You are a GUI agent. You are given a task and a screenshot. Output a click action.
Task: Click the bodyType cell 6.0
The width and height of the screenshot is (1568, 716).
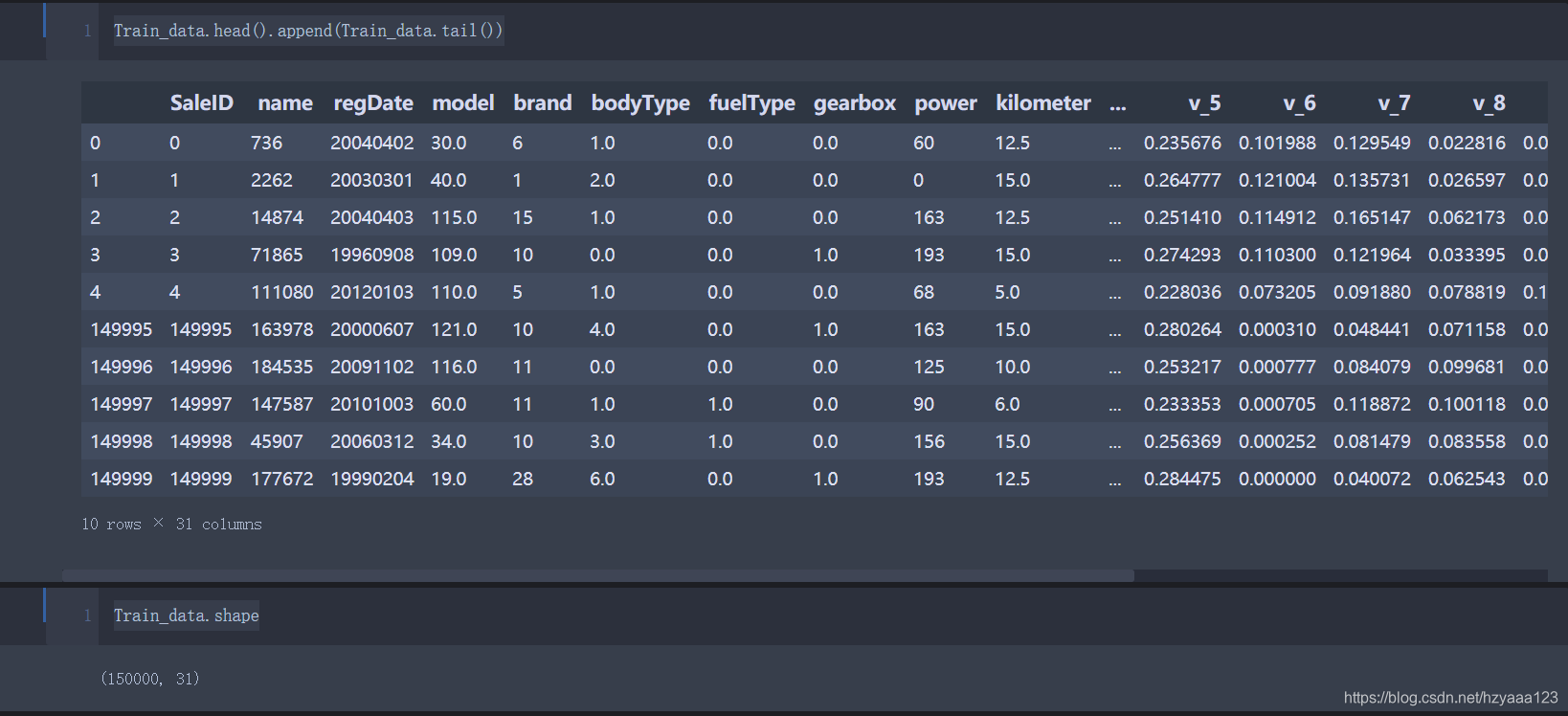click(602, 479)
